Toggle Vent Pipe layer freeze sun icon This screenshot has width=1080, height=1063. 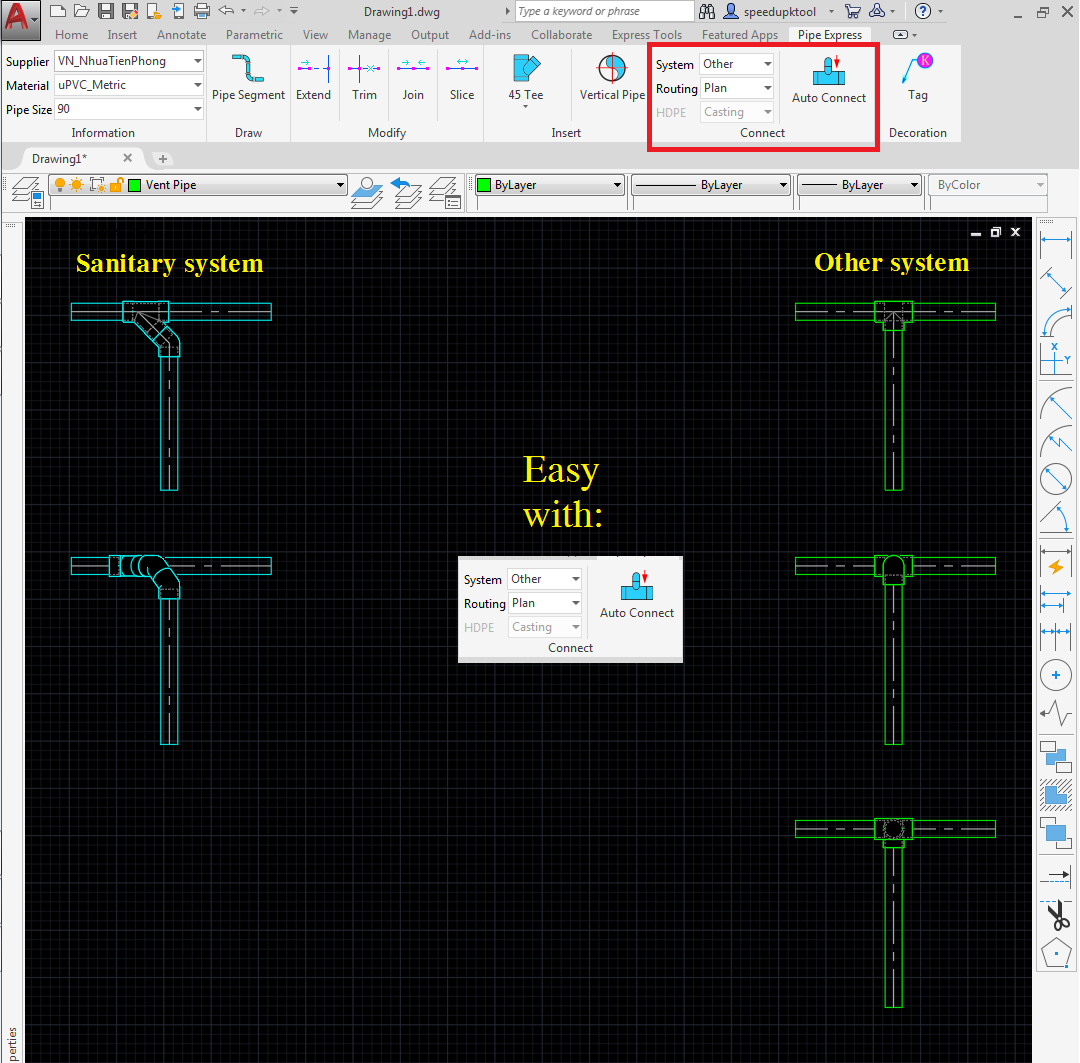tap(76, 185)
